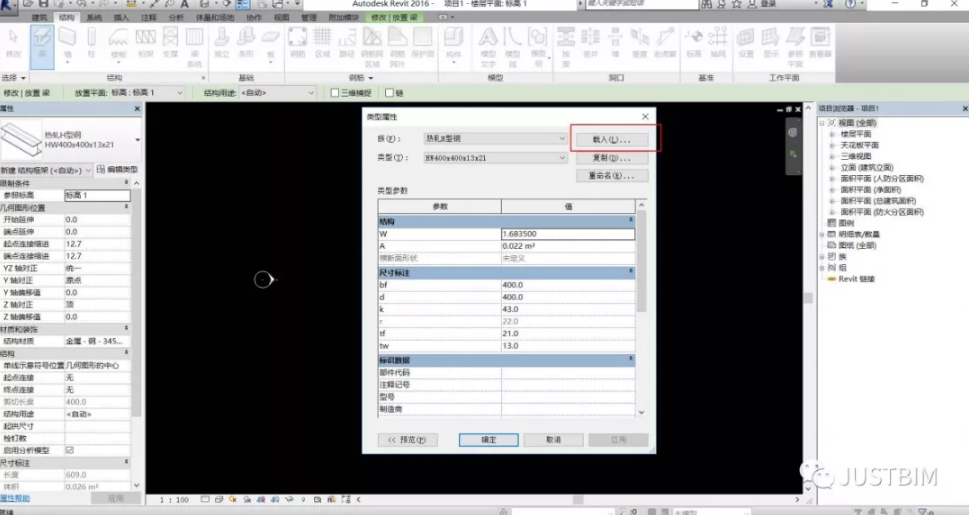Click the 重命名 (Rename) button

(612, 176)
